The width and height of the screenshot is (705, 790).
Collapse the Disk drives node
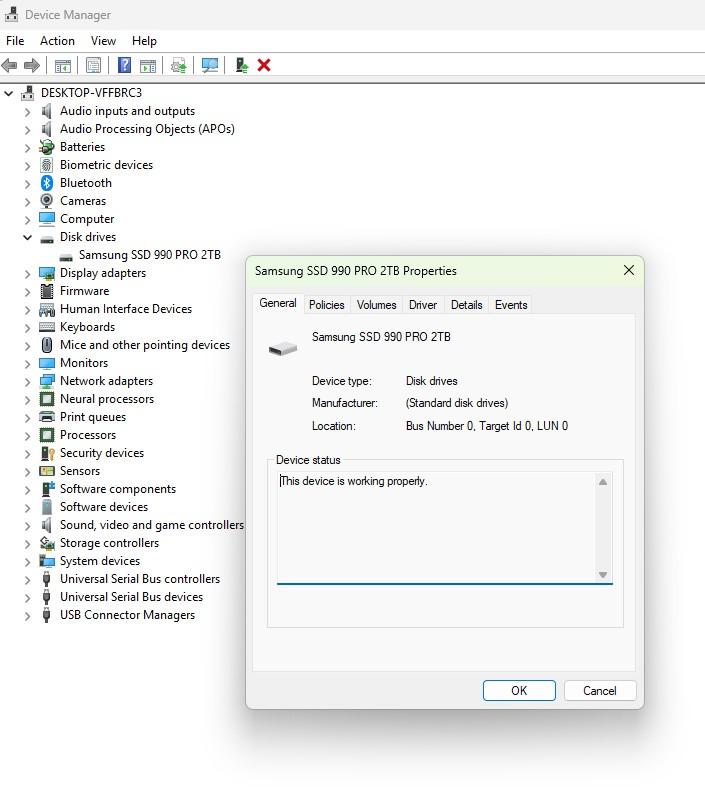pyautogui.click(x=27, y=237)
